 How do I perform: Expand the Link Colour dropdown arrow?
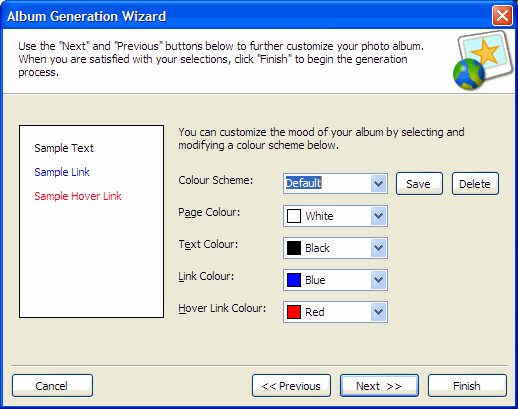pyautogui.click(x=378, y=280)
